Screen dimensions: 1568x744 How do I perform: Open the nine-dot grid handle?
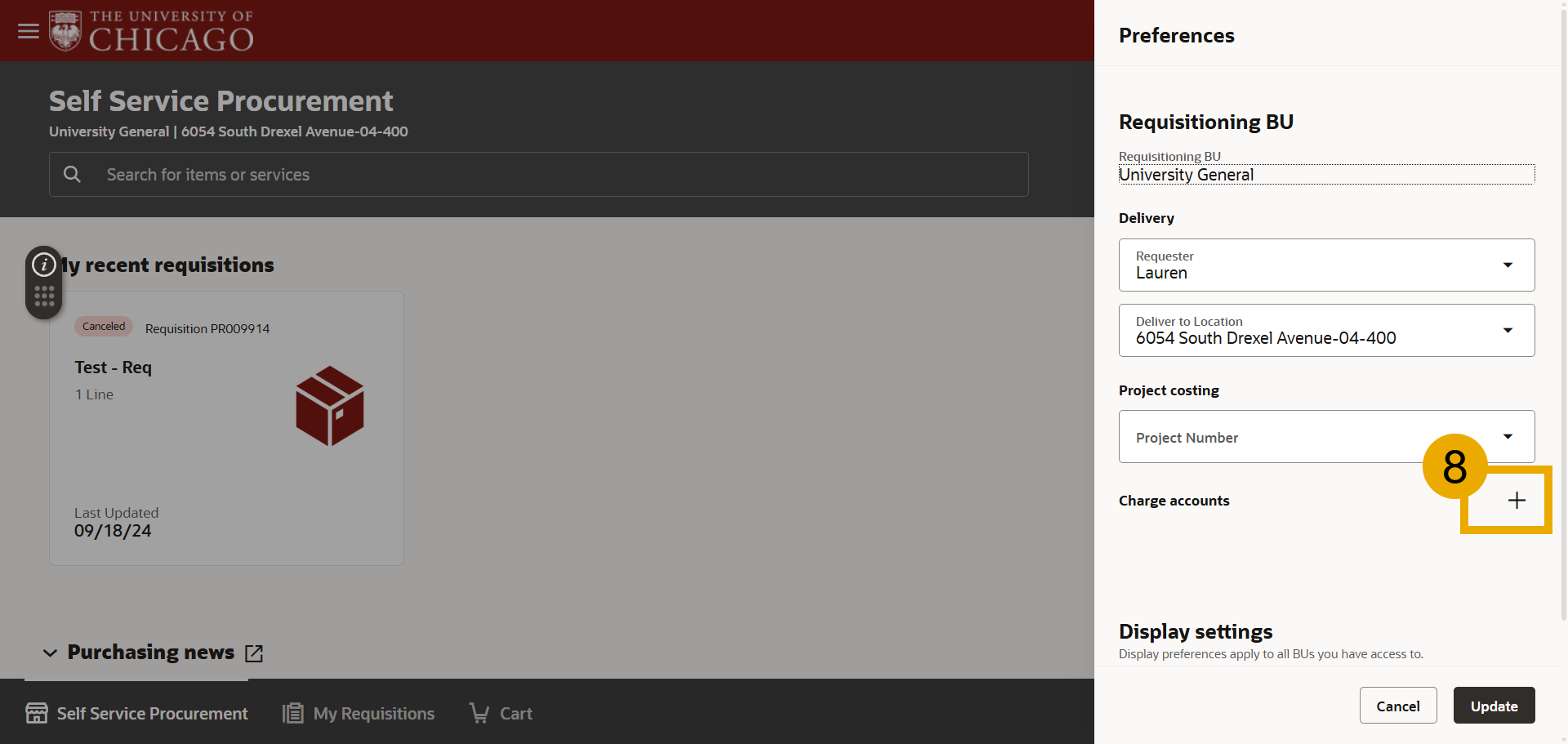point(44,296)
